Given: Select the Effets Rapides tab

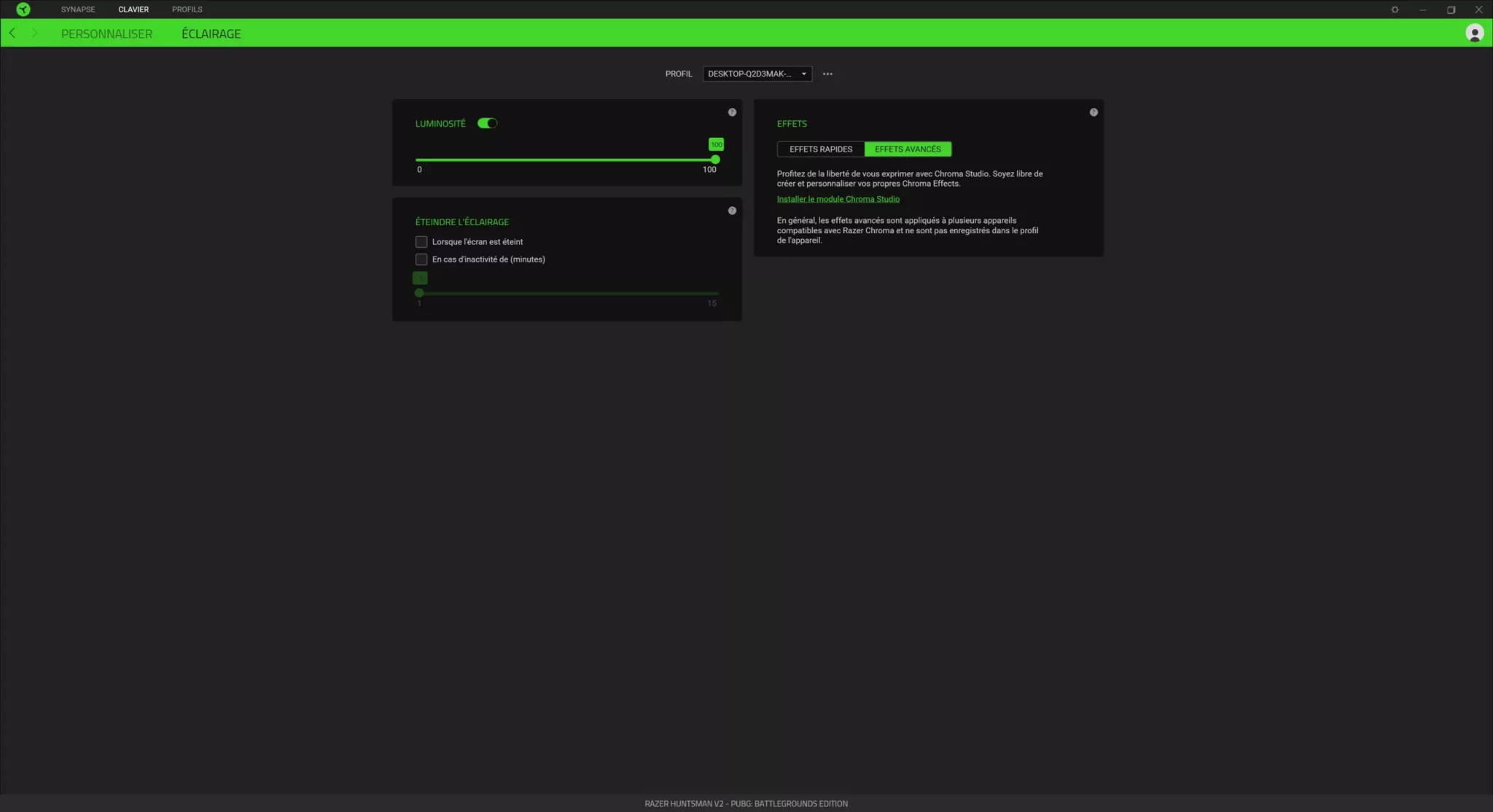Looking at the screenshot, I should pyautogui.click(x=819, y=149).
